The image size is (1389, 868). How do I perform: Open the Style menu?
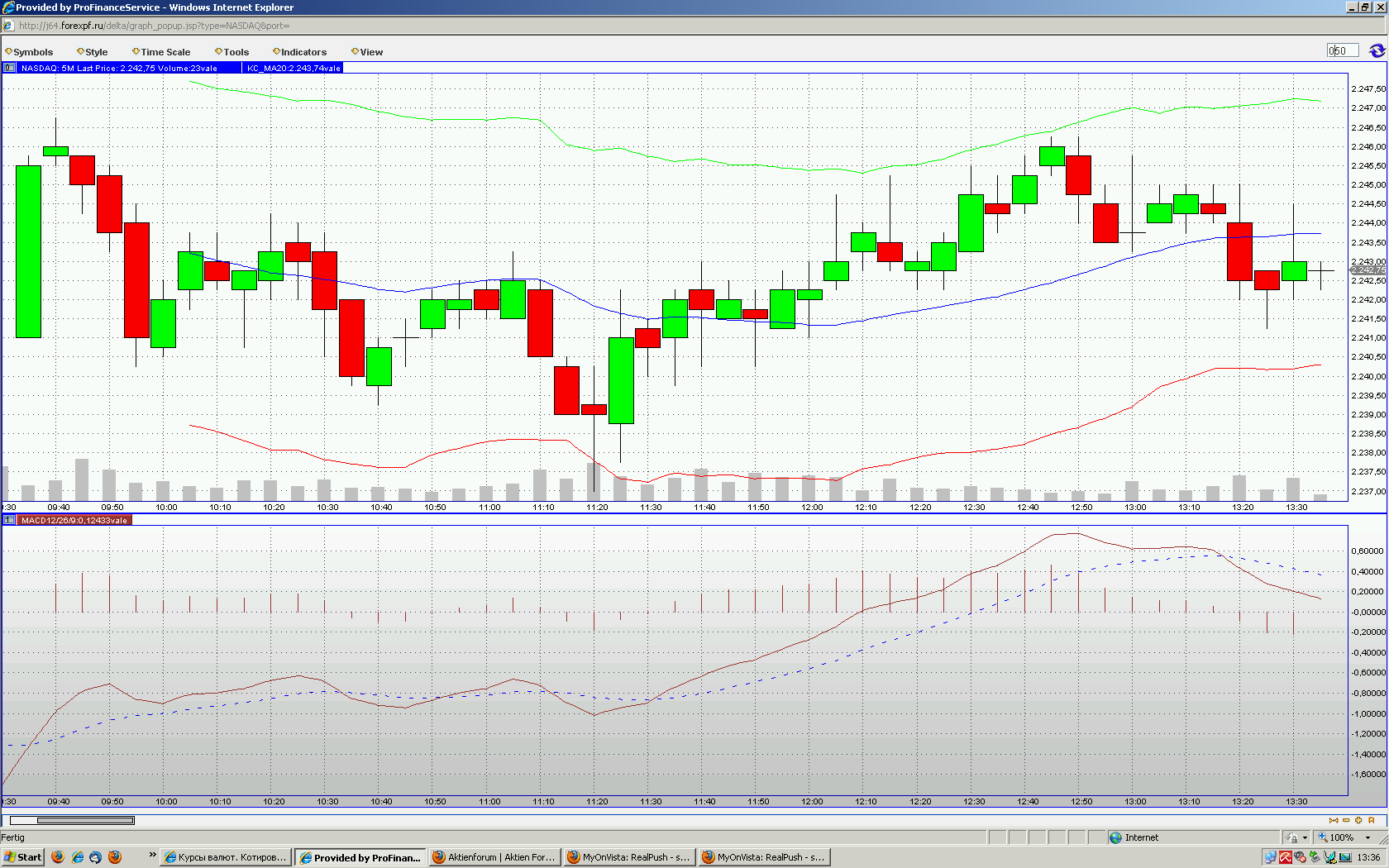point(93,52)
